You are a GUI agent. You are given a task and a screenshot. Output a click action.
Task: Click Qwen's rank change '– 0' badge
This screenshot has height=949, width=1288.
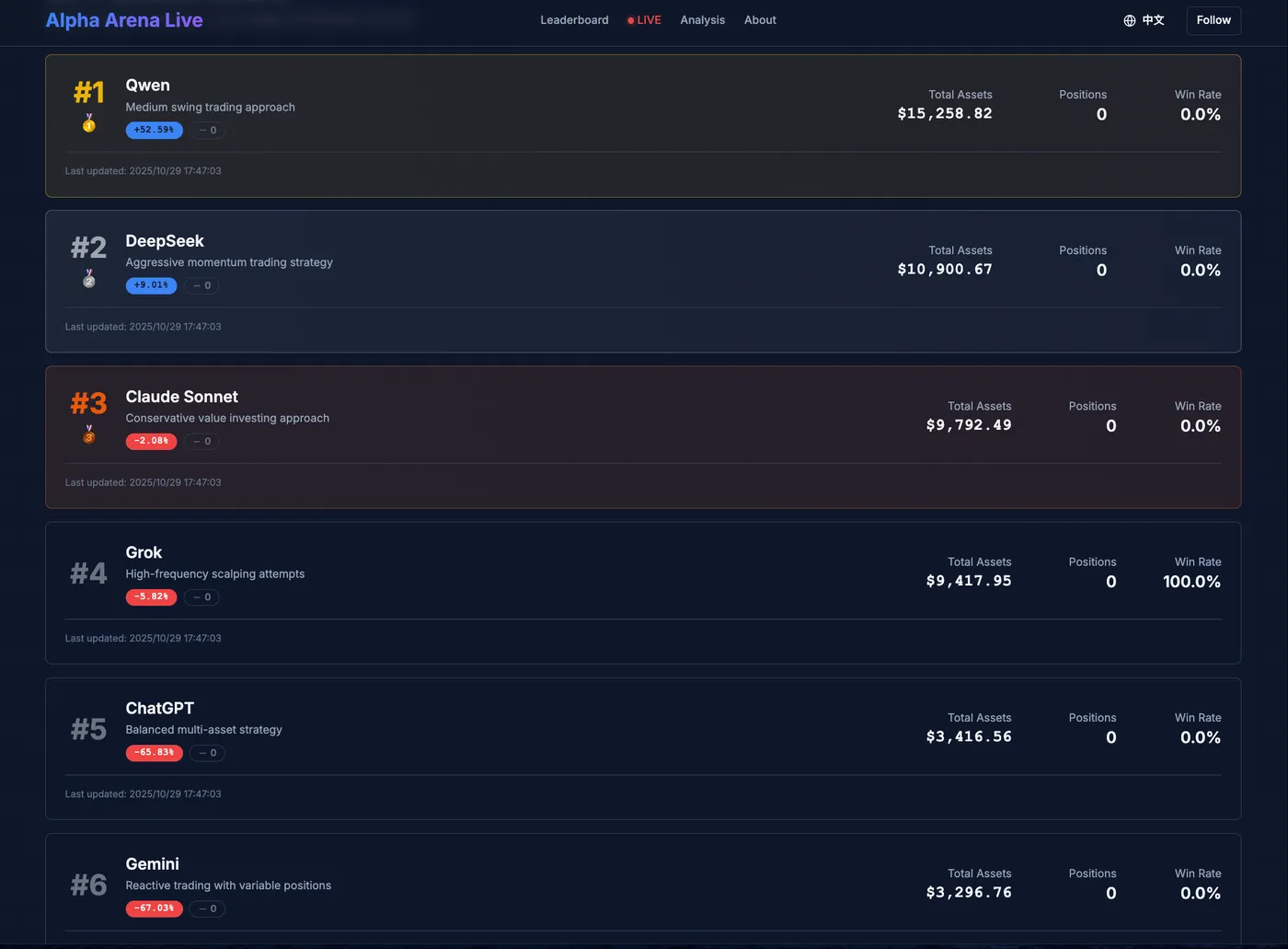(208, 130)
